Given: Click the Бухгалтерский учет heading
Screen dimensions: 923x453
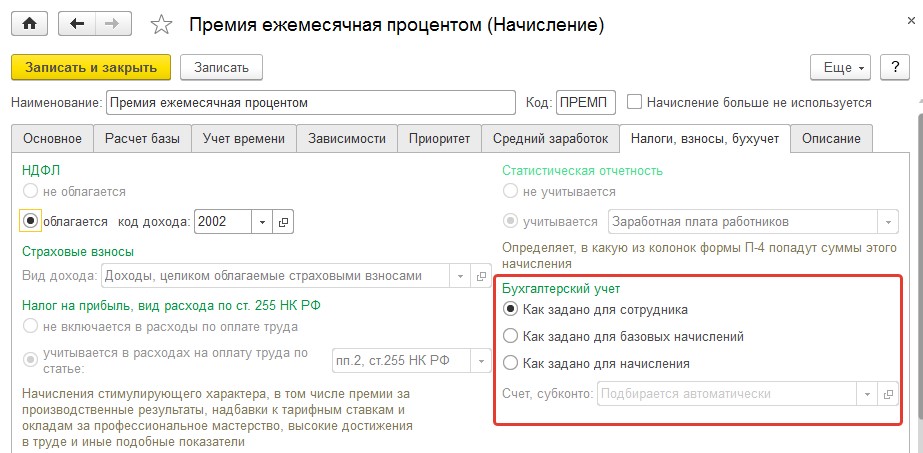Looking at the screenshot, I should click(x=561, y=289).
